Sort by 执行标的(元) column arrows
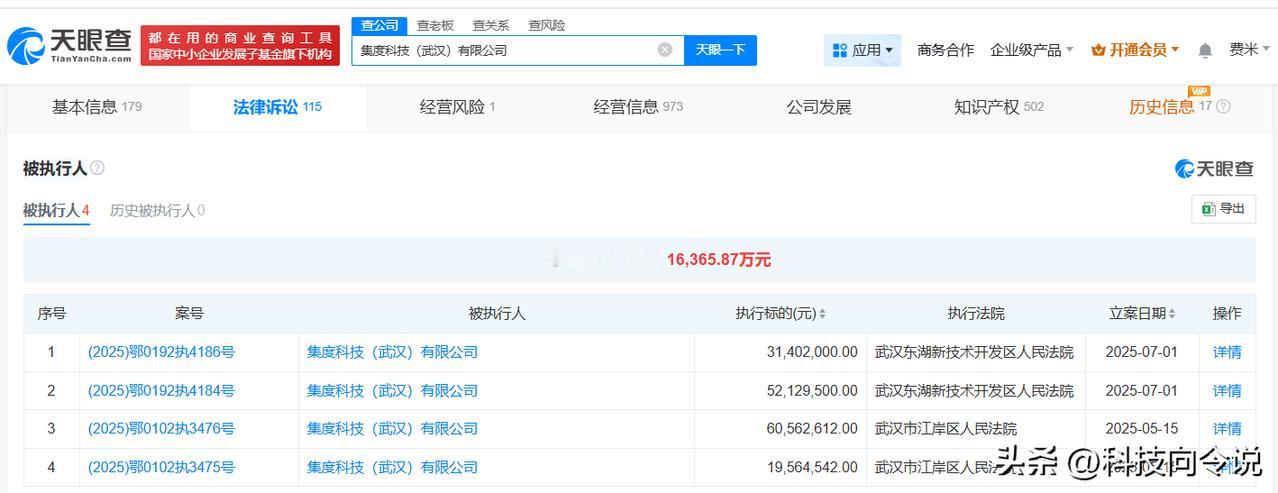The image size is (1278, 493). pyautogui.click(x=822, y=314)
